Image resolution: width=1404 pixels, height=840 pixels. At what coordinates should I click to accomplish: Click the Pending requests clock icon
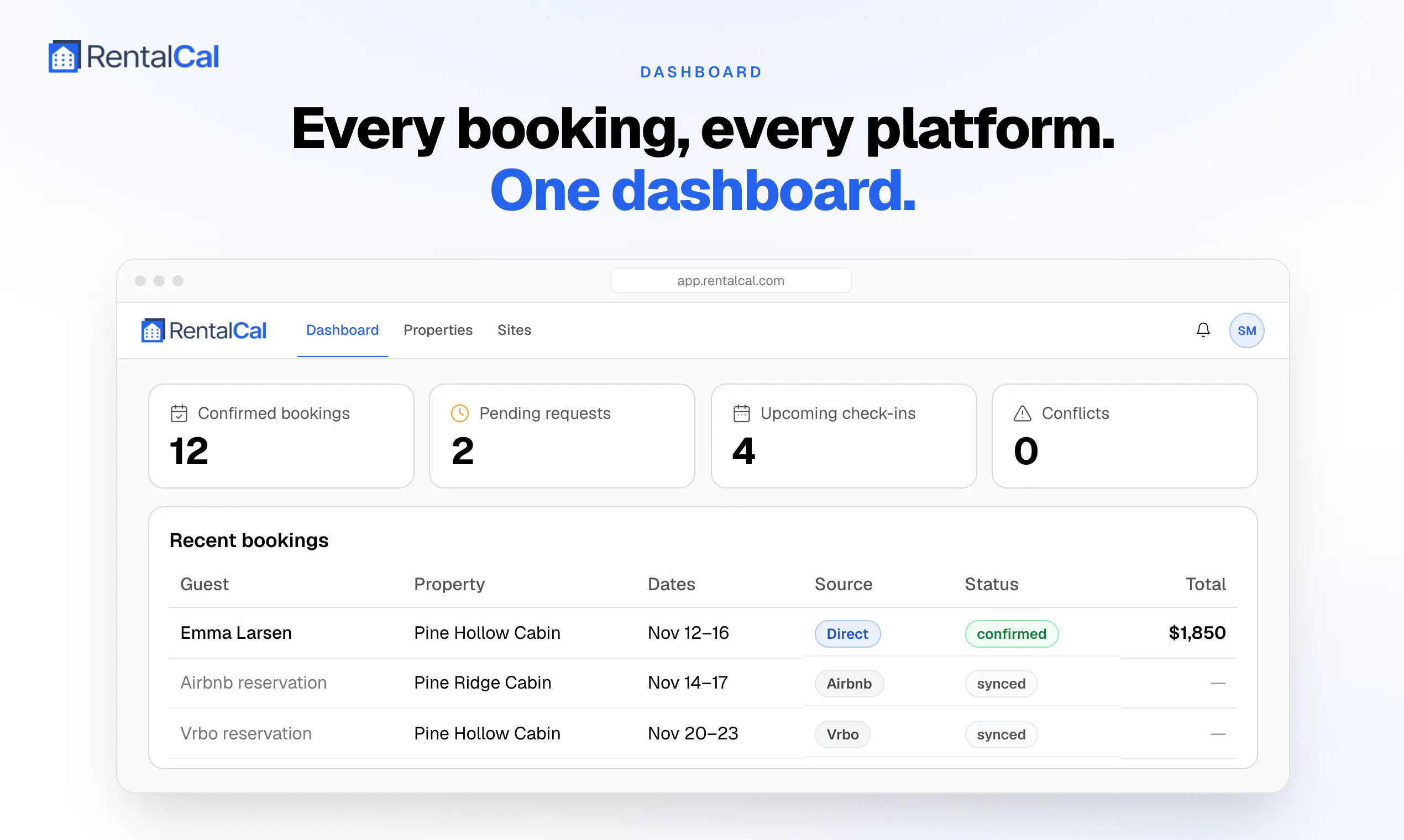point(460,414)
